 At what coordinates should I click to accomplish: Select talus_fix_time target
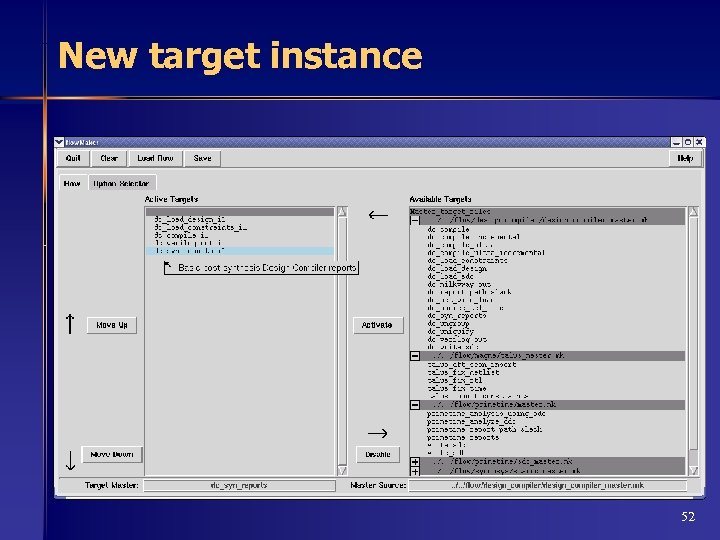(456, 388)
